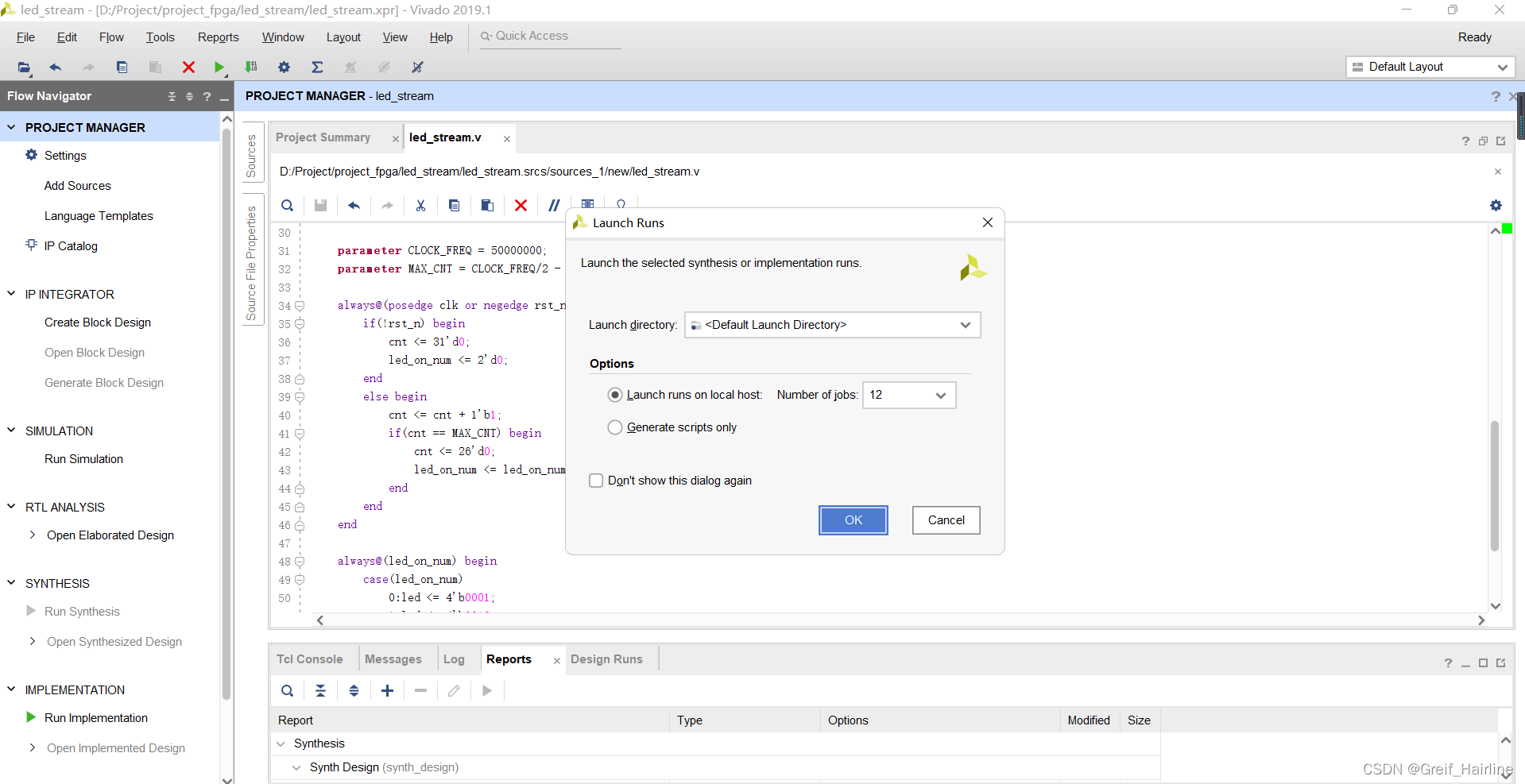Click the IP Catalog icon
The height and width of the screenshot is (784, 1525).
pos(32,245)
